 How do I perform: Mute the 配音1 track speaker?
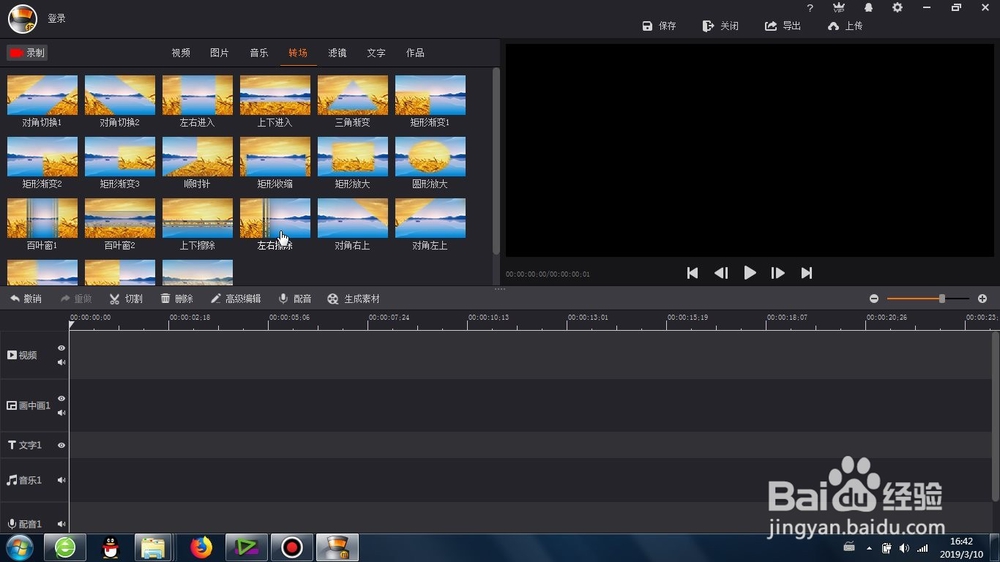coord(61,524)
